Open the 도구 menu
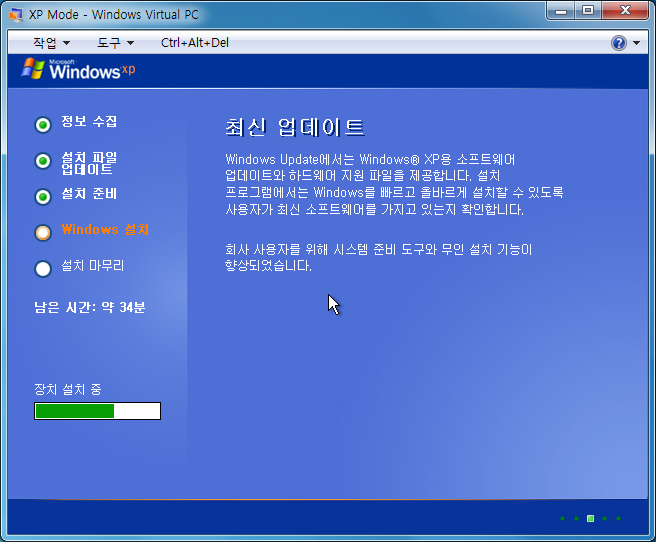Viewport: 656px width, 542px height. pos(115,43)
